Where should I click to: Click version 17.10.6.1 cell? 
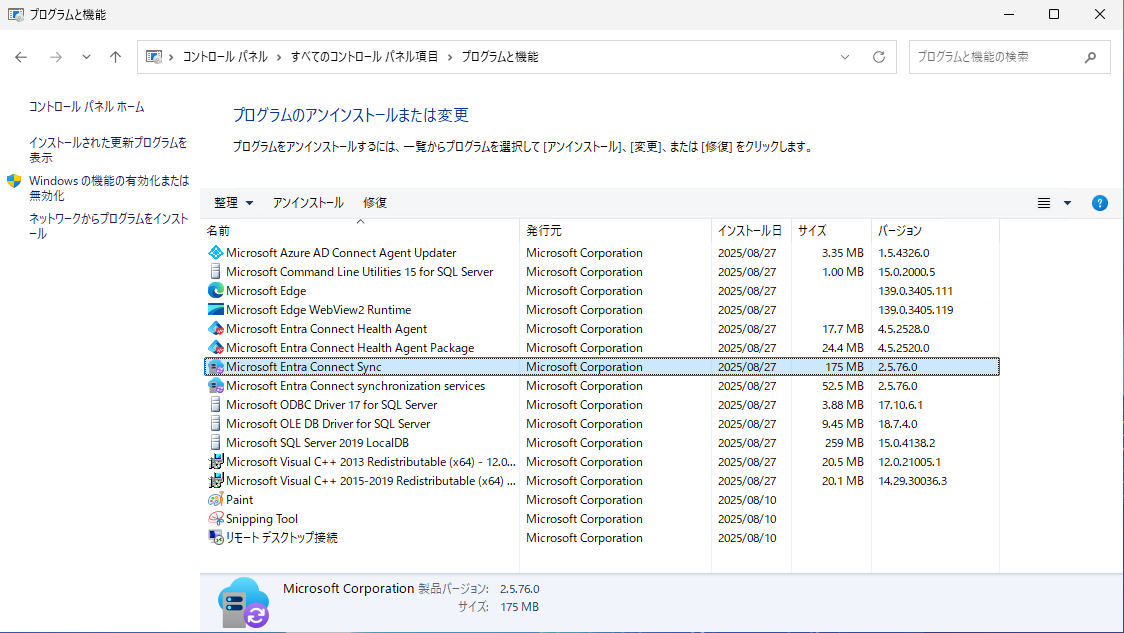[x=900, y=404]
